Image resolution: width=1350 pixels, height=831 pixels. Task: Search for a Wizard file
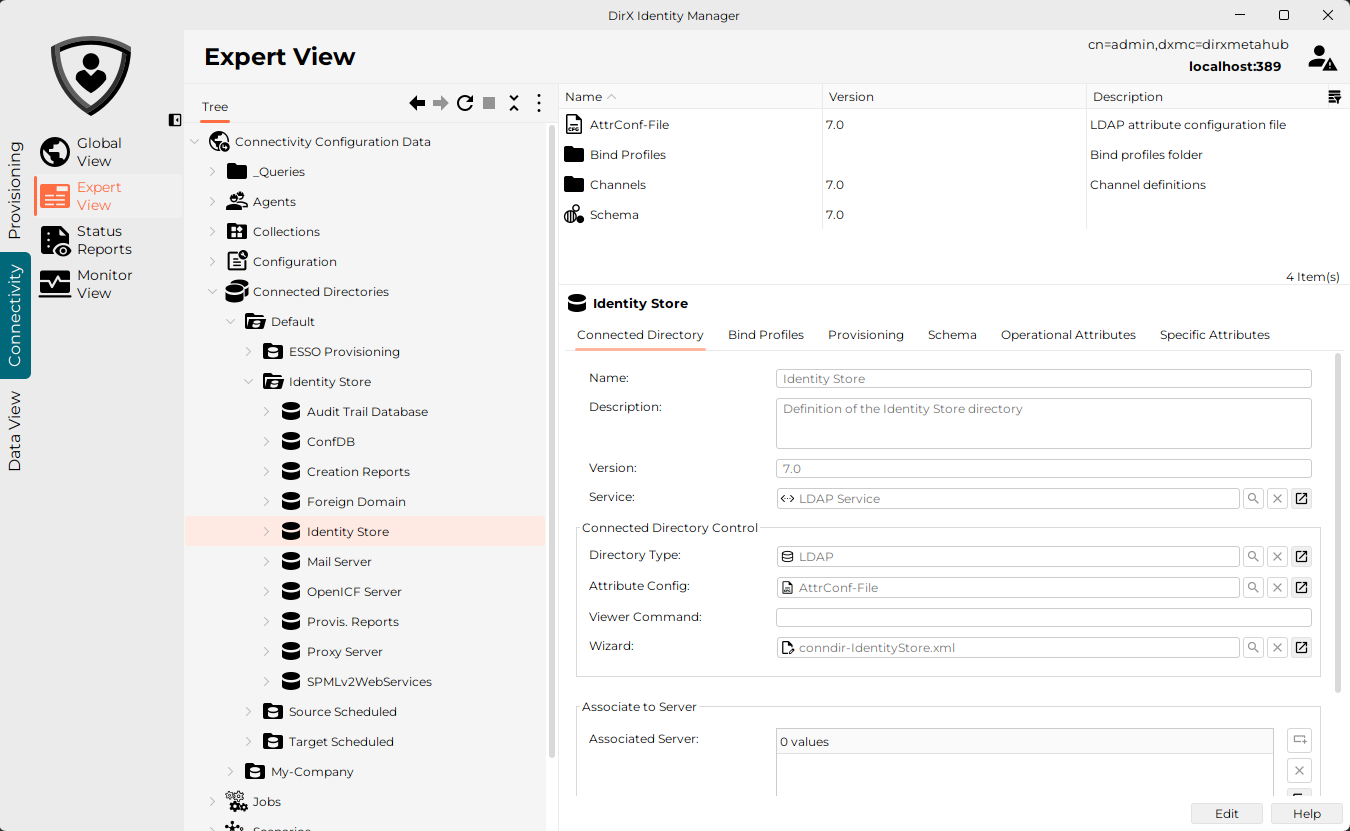click(x=1253, y=648)
